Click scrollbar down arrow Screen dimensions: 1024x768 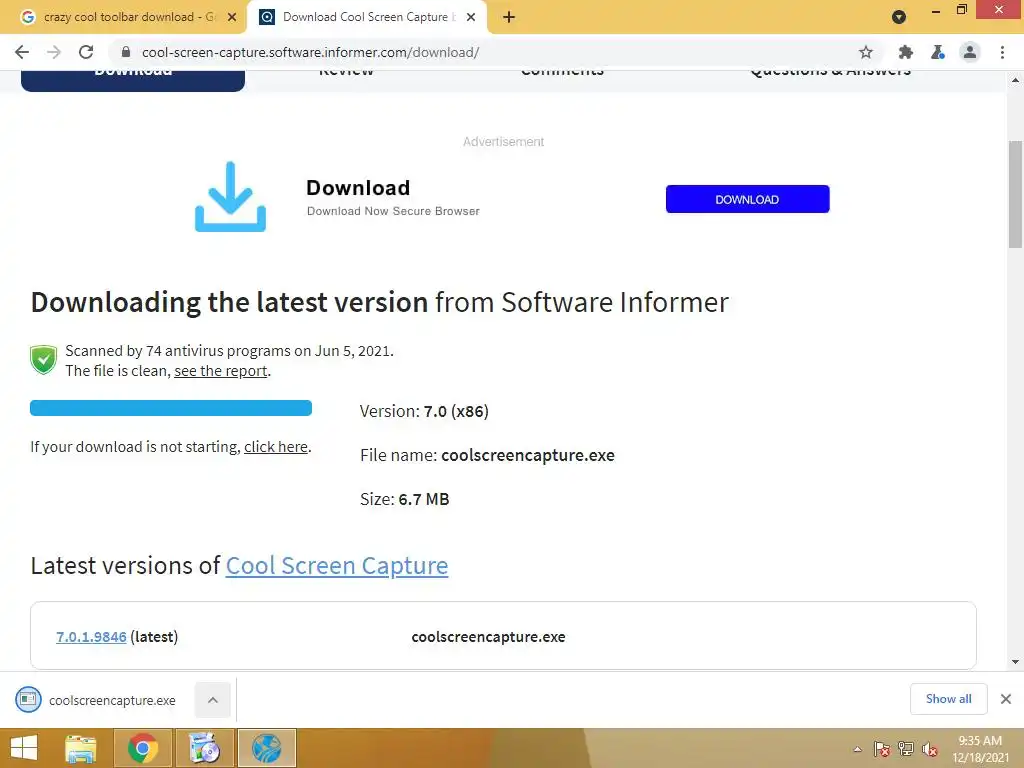pos(1015,662)
